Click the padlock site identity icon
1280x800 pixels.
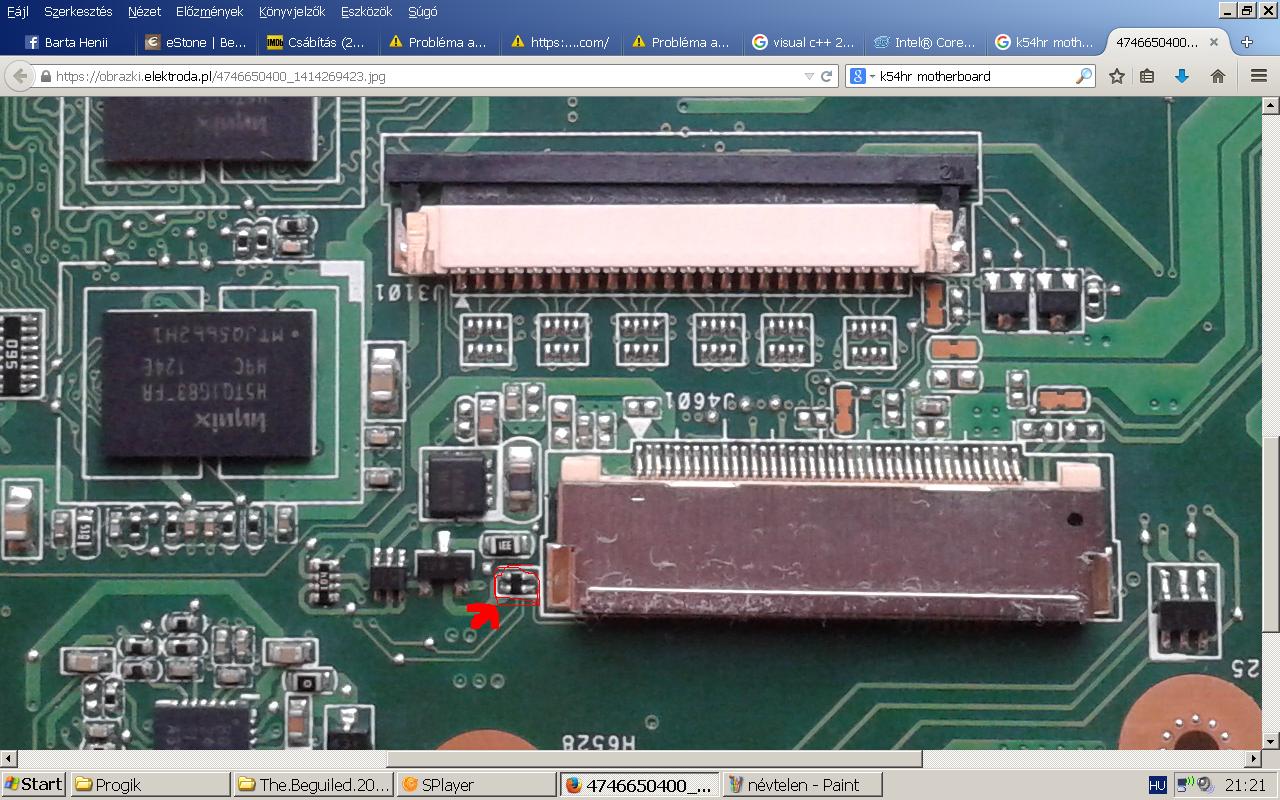(46, 76)
